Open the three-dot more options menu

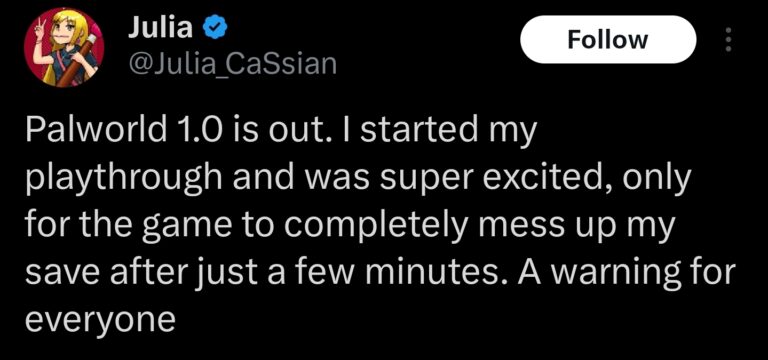pos(728,40)
